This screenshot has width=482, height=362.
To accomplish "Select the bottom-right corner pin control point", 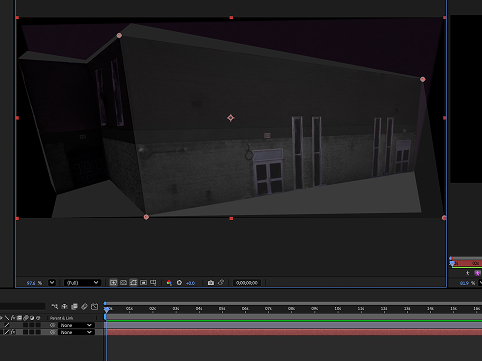I will [444, 218].
